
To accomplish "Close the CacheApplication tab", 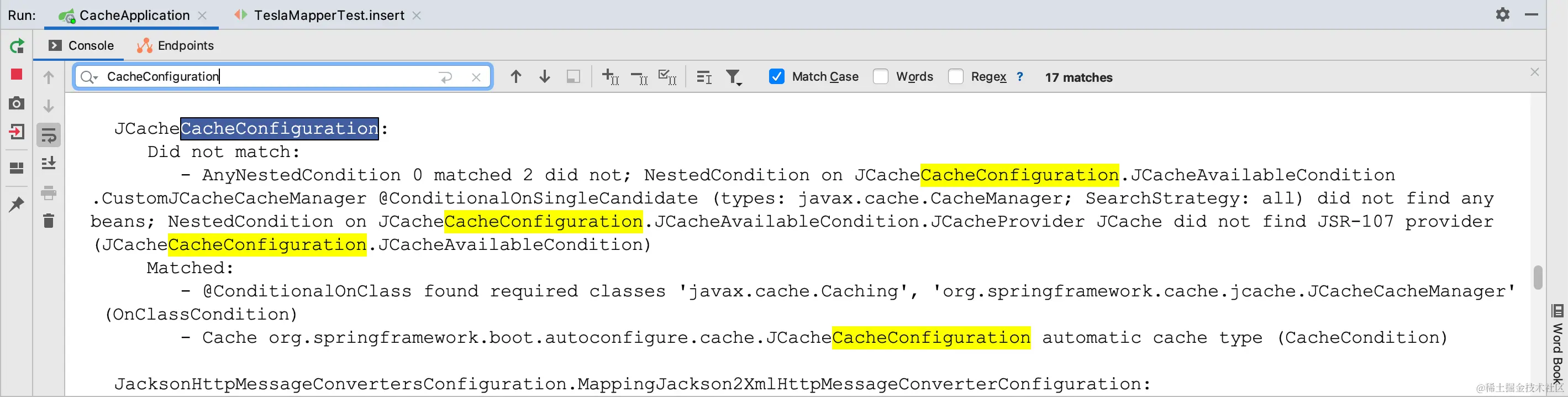I will pyautogui.click(x=203, y=16).
